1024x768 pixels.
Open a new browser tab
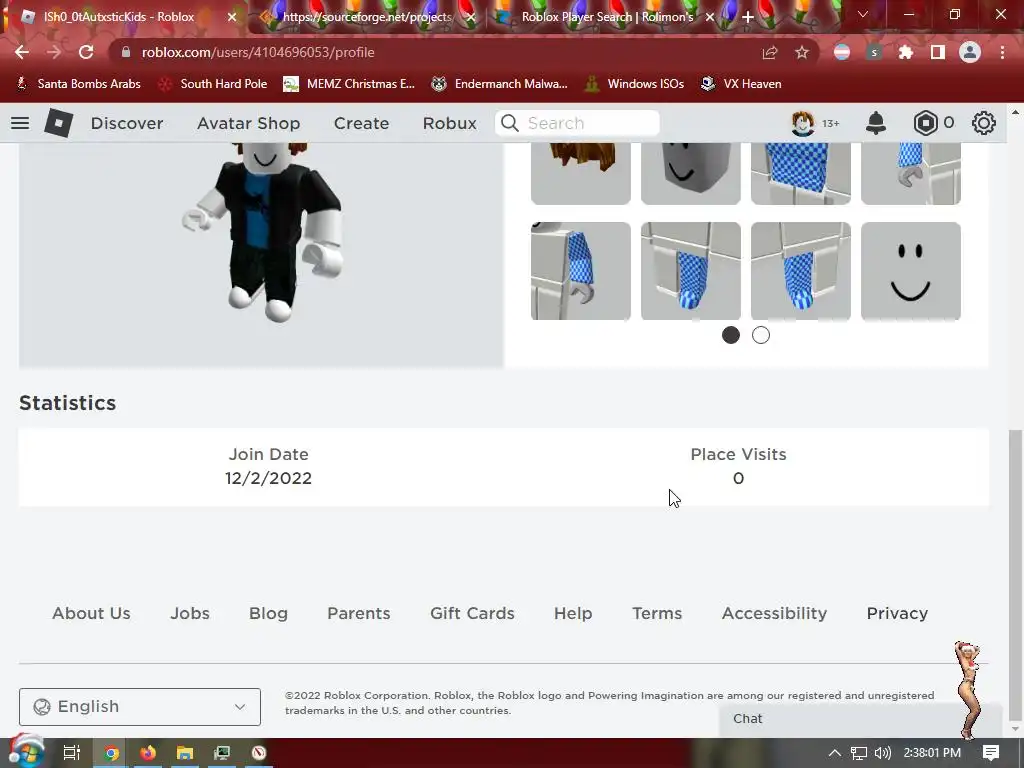[x=748, y=17]
